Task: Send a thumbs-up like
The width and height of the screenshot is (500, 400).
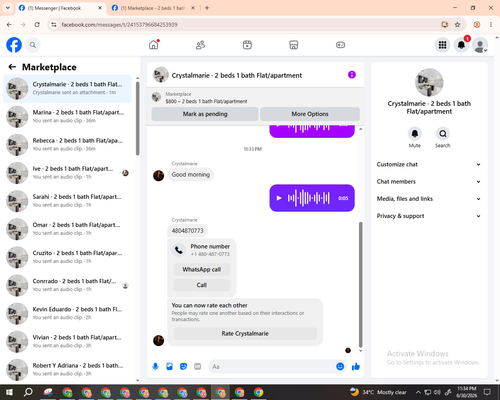Action: pos(356,367)
